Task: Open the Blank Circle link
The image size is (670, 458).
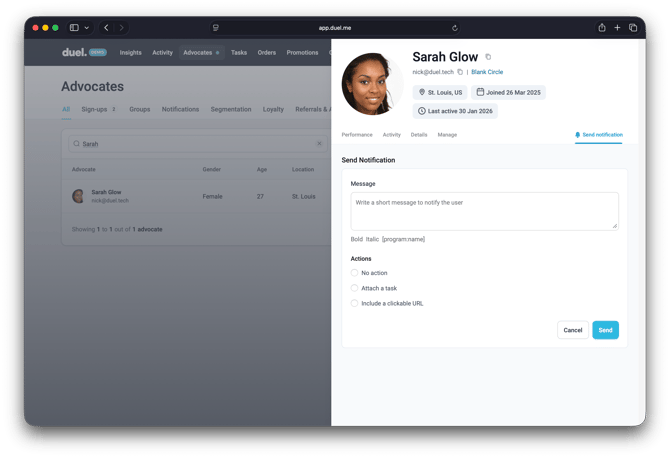Action: (487, 72)
